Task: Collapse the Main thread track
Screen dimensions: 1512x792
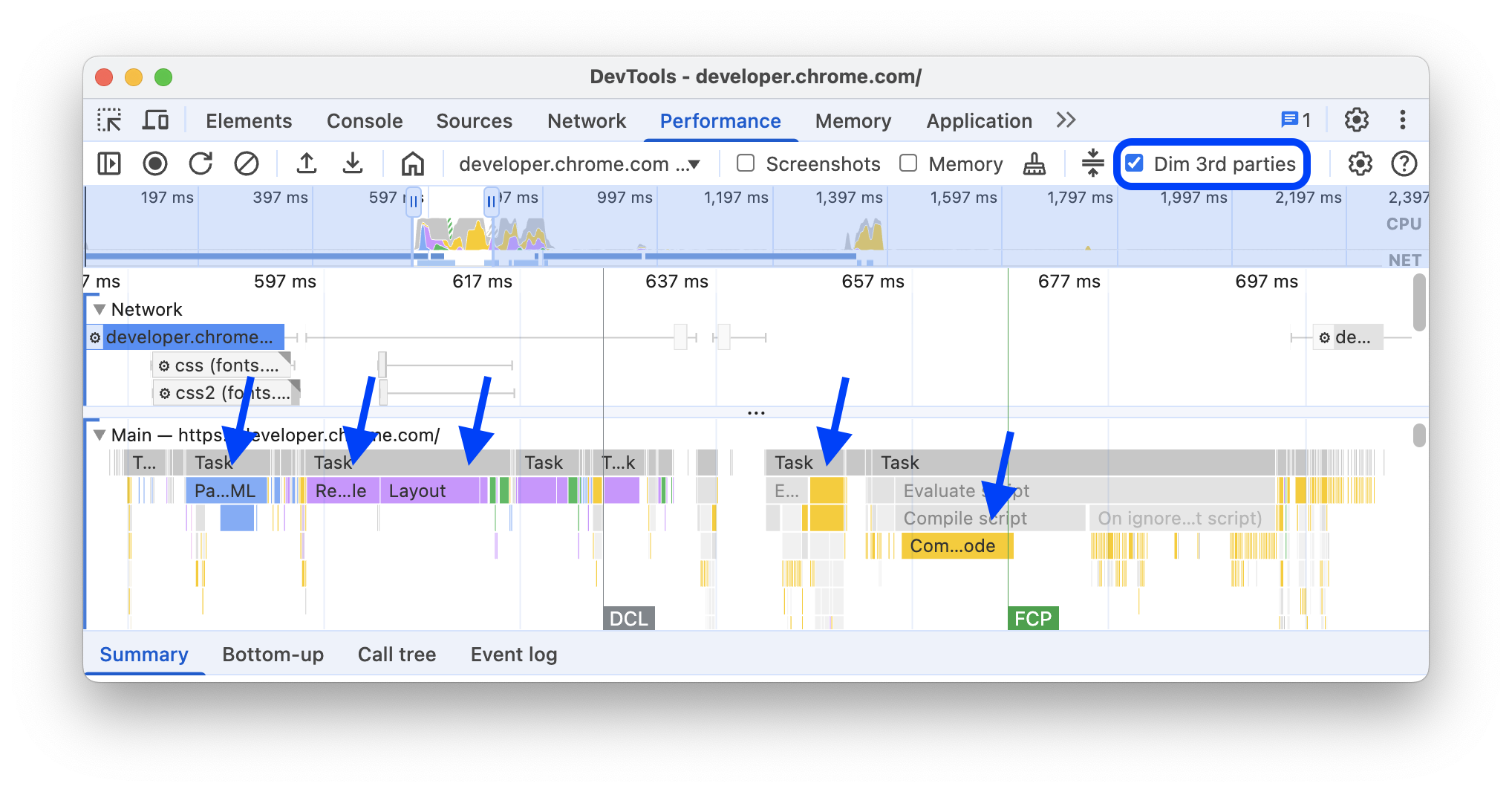Action: coord(100,435)
